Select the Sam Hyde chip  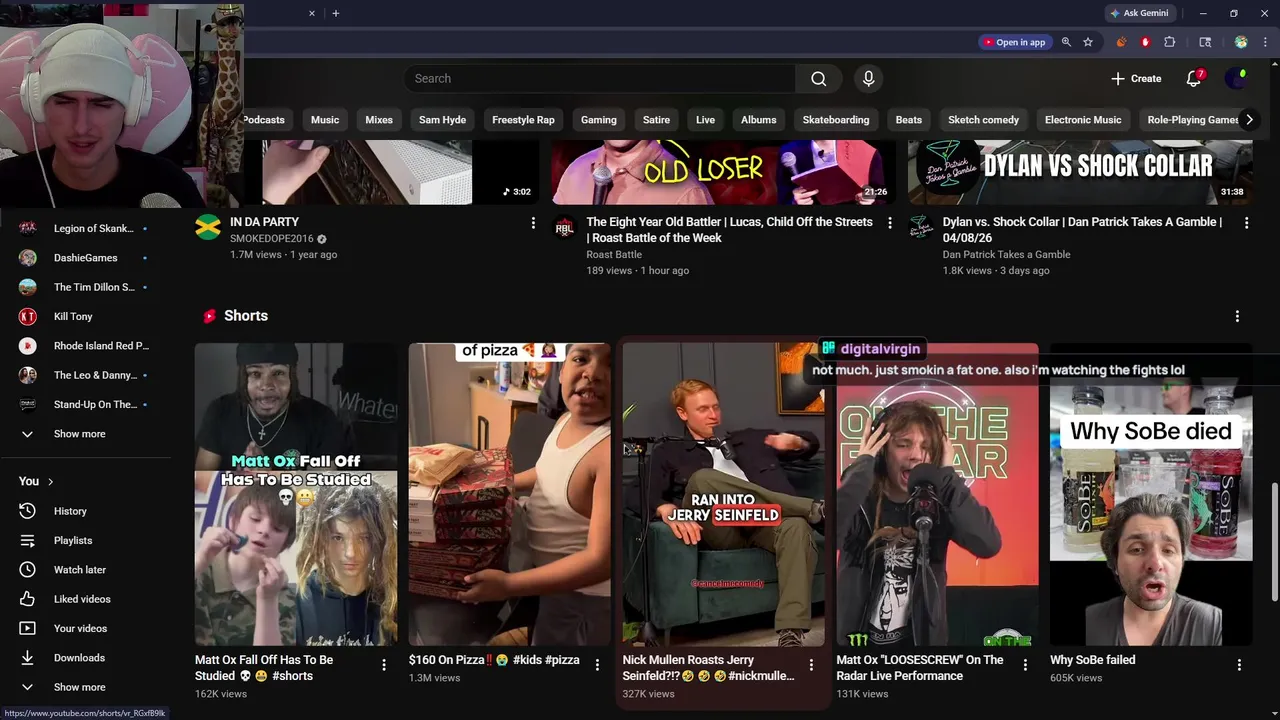pyautogui.click(x=442, y=120)
